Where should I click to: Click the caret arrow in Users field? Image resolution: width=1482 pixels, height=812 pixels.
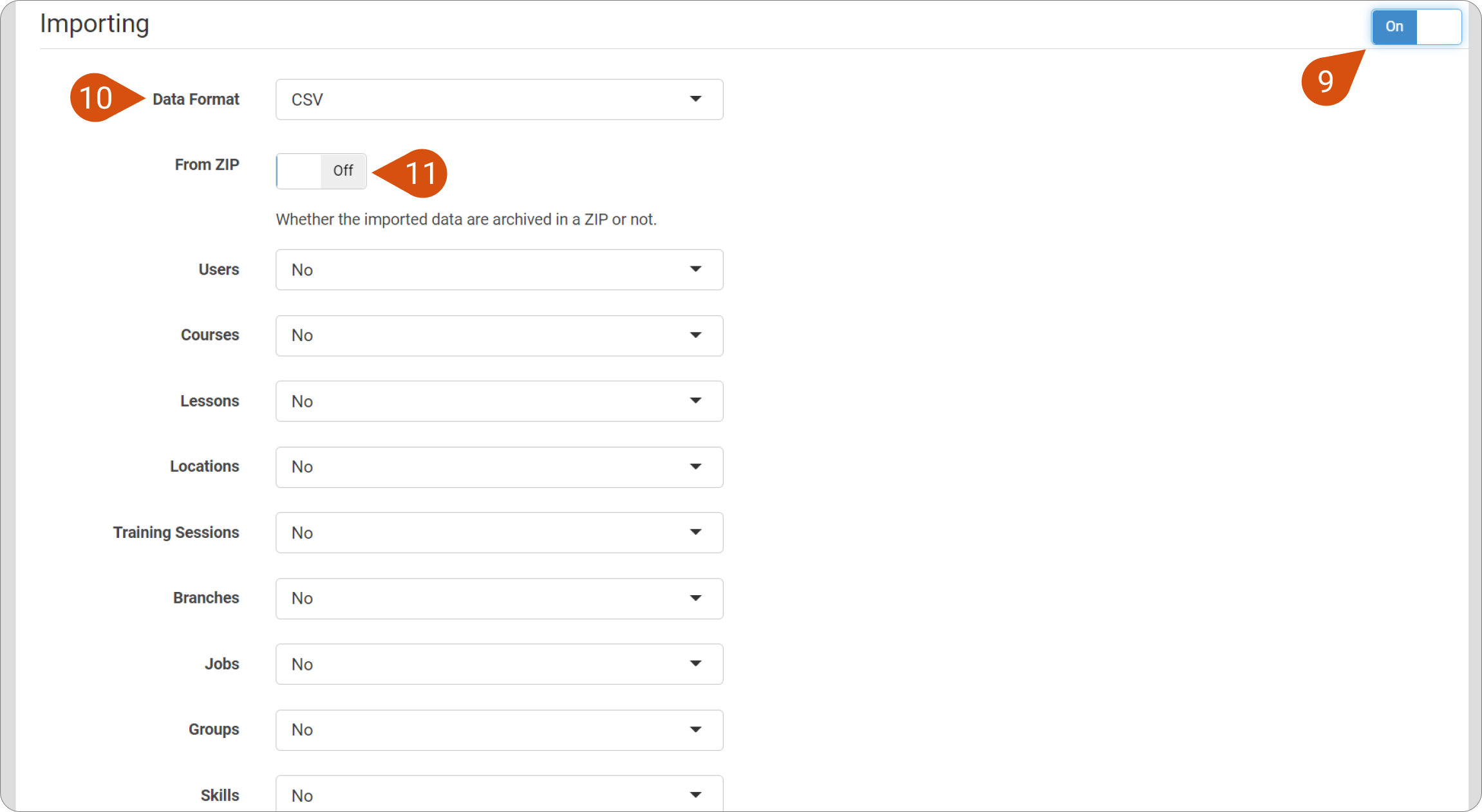click(x=695, y=269)
